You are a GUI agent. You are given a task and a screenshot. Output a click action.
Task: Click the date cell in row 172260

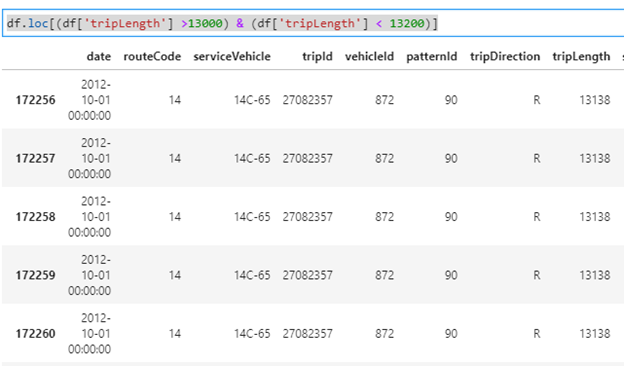(x=90, y=333)
